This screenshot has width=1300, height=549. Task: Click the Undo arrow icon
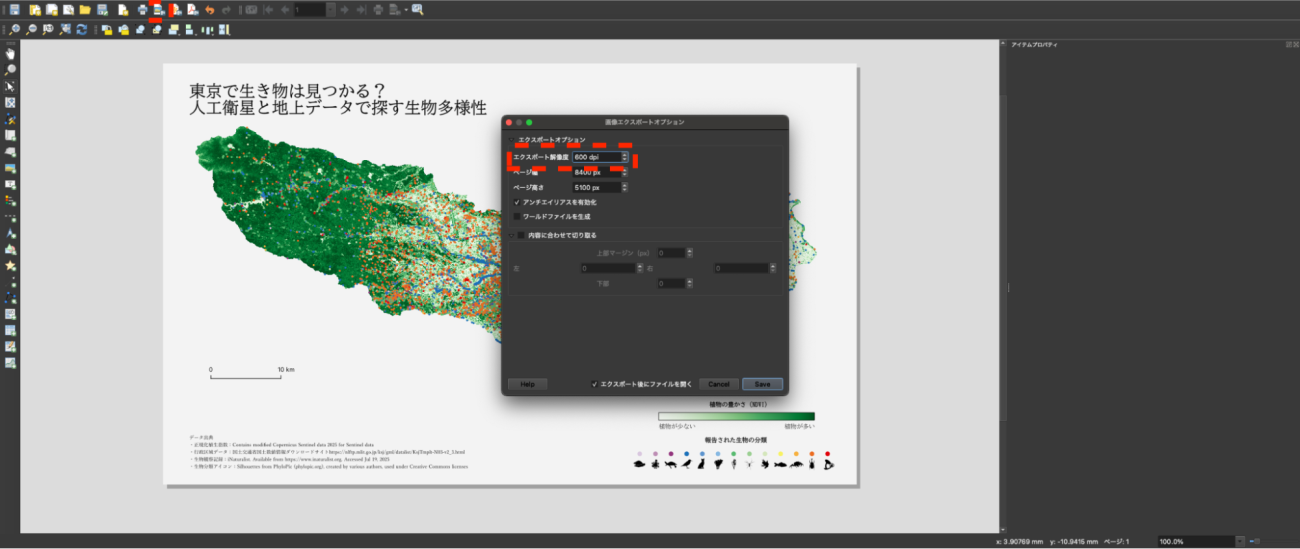[x=209, y=9]
